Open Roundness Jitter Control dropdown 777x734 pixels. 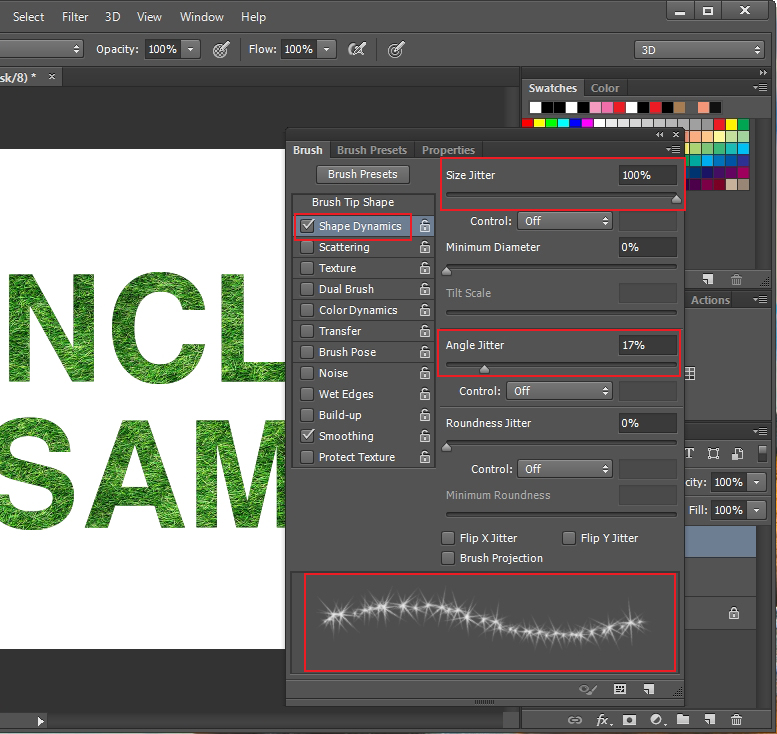coord(565,469)
